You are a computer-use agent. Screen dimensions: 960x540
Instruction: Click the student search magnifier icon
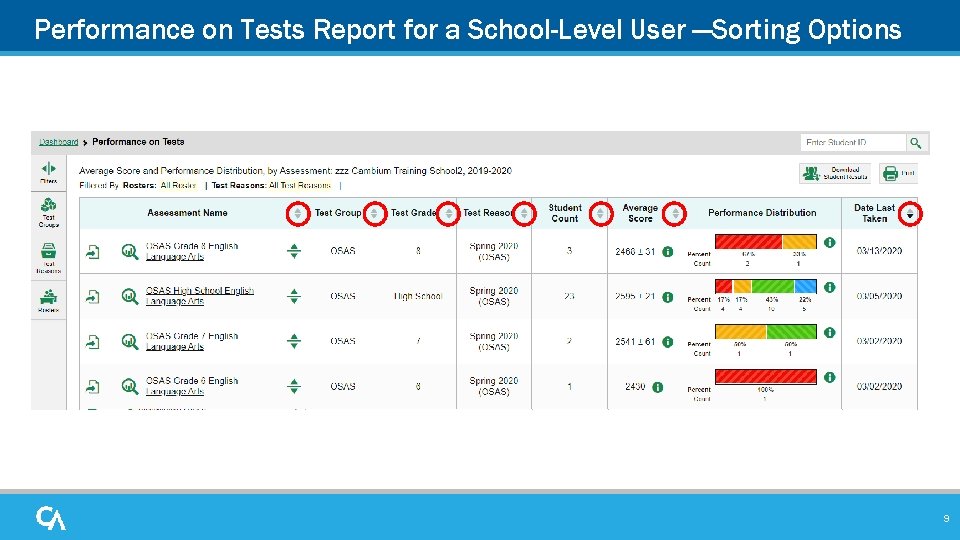coord(915,143)
